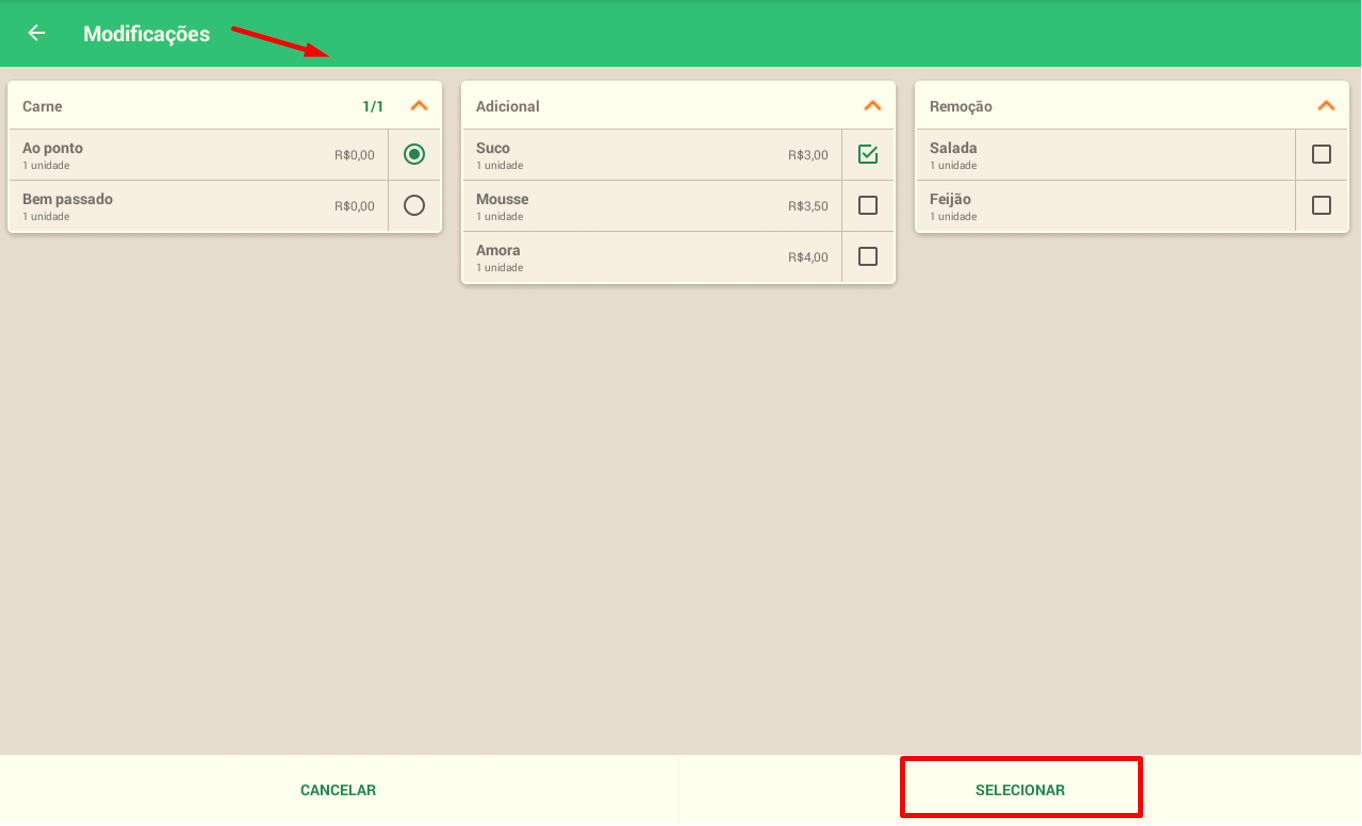1362x826 pixels.
Task: Tick the Amora checkbox
Action: (x=868, y=256)
